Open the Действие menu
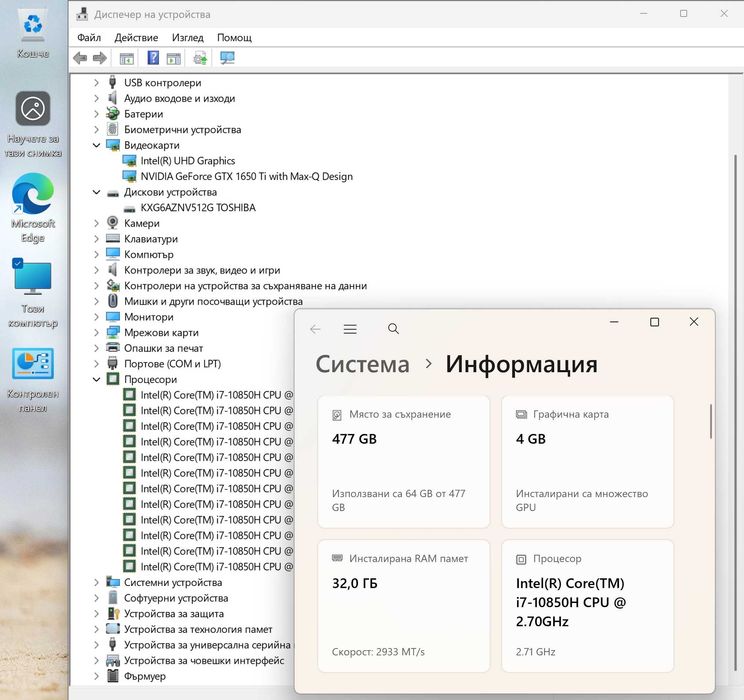The height and width of the screenshot is (700, 744). [x=136, y=37]
